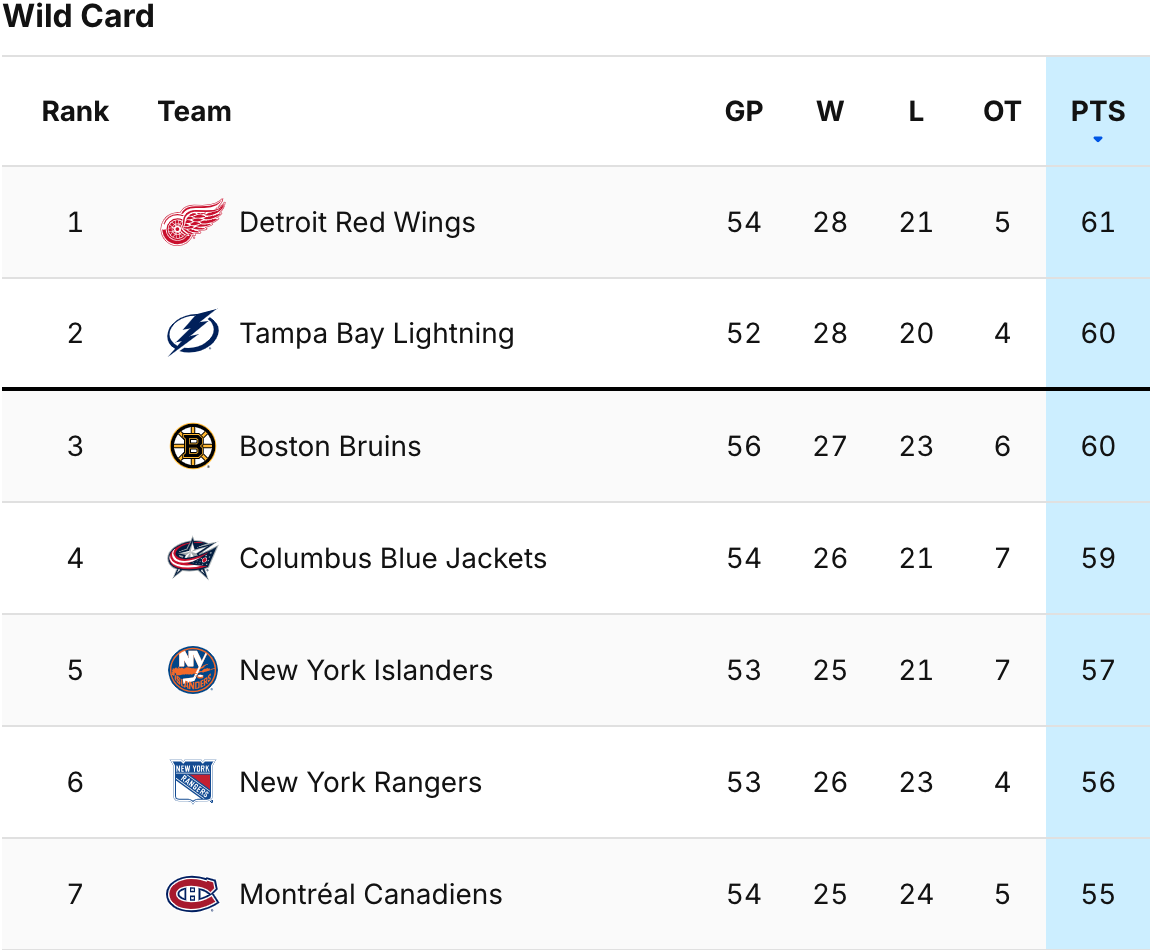This screenshot has width=1150, height=950.
Task: Open Detroit Red Wings team link
Action: coord(357,222)
